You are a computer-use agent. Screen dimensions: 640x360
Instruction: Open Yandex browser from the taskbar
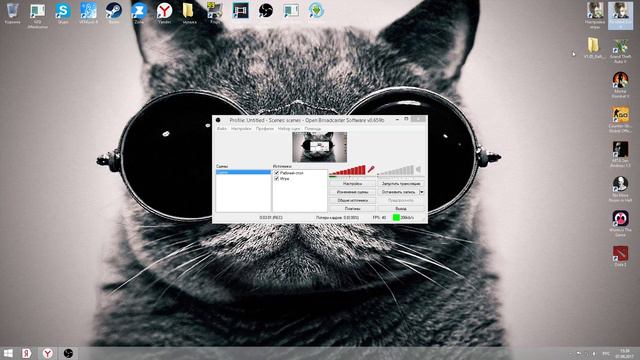click(x=48, y=353)
